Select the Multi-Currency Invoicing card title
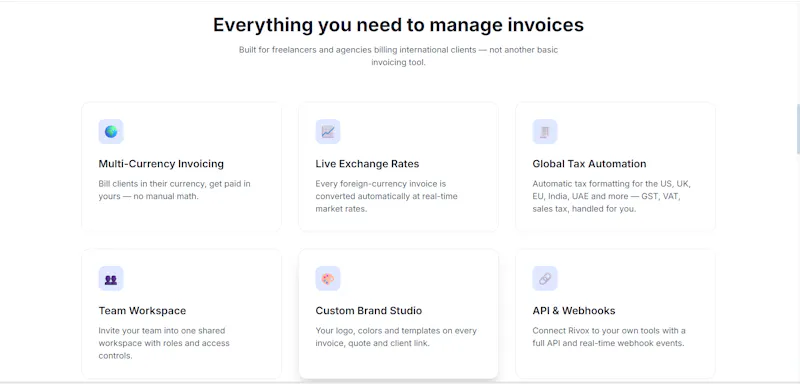This screenshot has width=800, height=384. (x=161, y=164)
